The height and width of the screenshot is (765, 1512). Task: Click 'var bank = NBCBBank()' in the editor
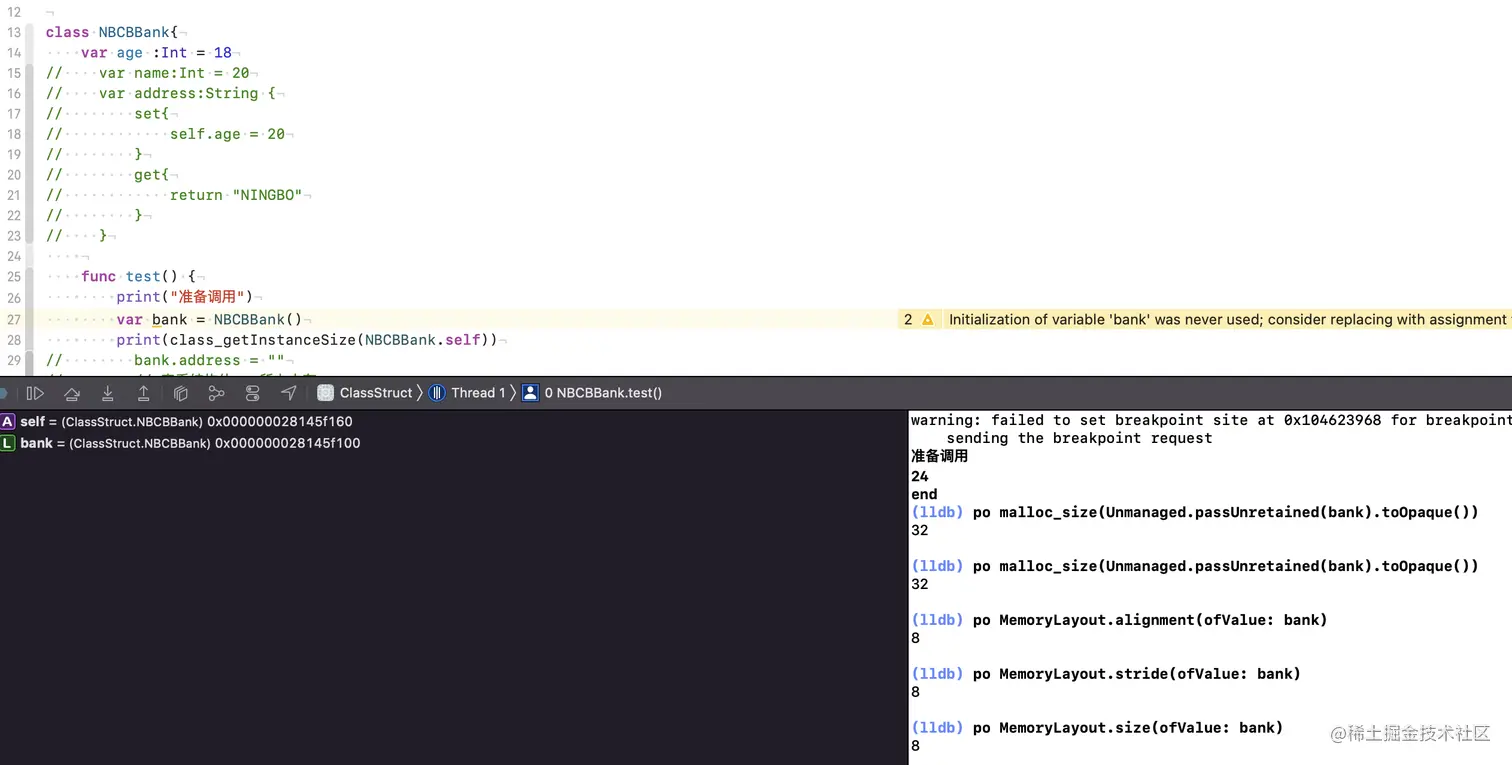coord(208,320)
